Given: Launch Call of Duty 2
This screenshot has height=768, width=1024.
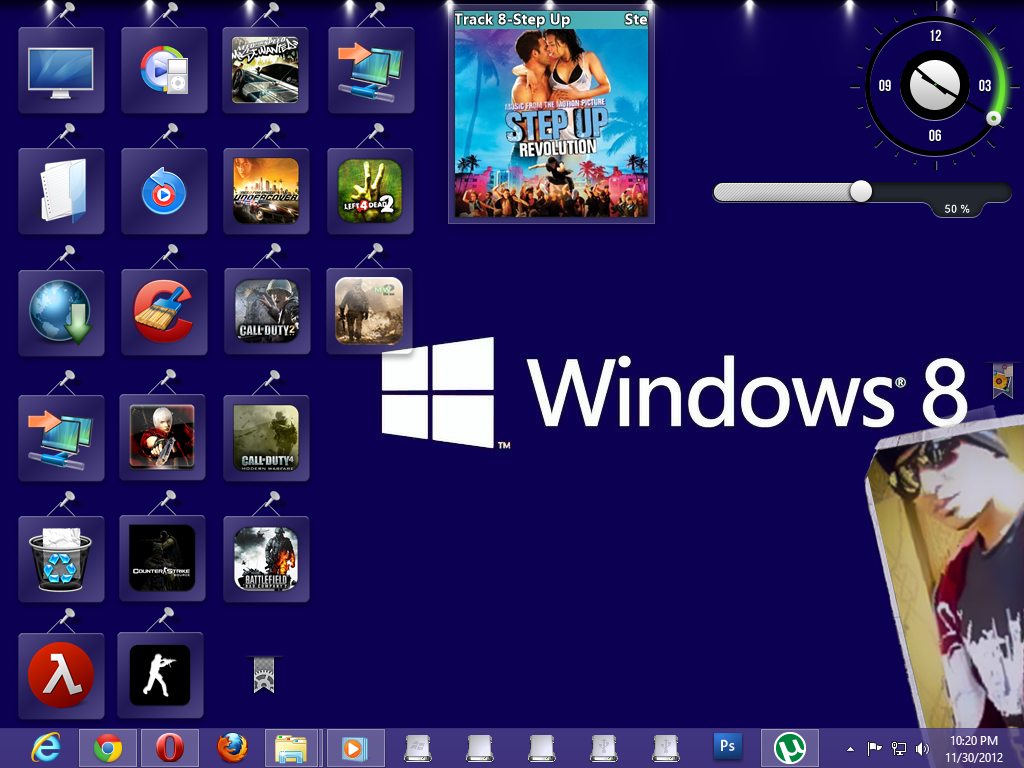Looking at the screenshot, I should click(266, 312).
